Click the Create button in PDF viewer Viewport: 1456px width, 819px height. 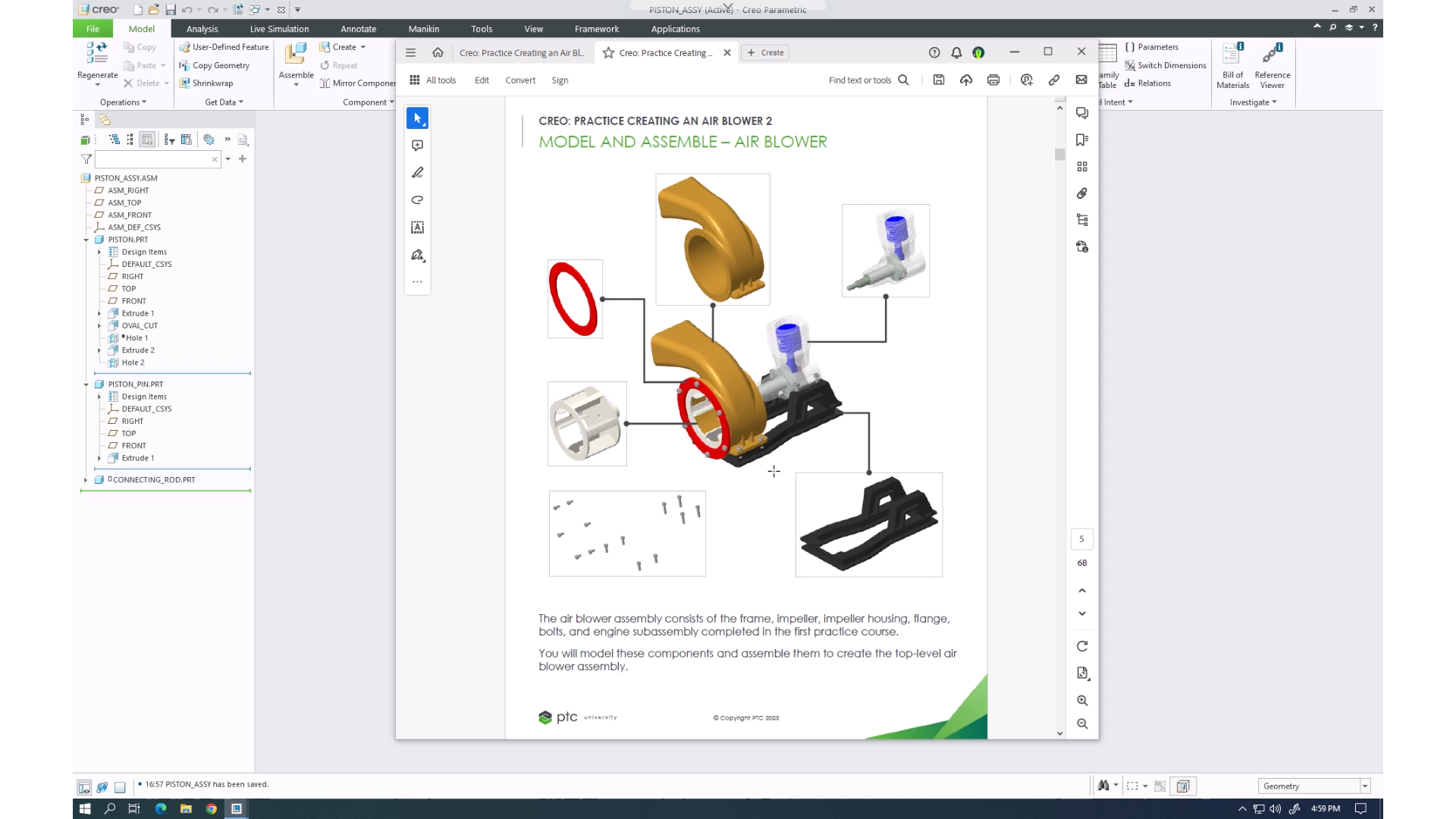click(x=766, y=52)
